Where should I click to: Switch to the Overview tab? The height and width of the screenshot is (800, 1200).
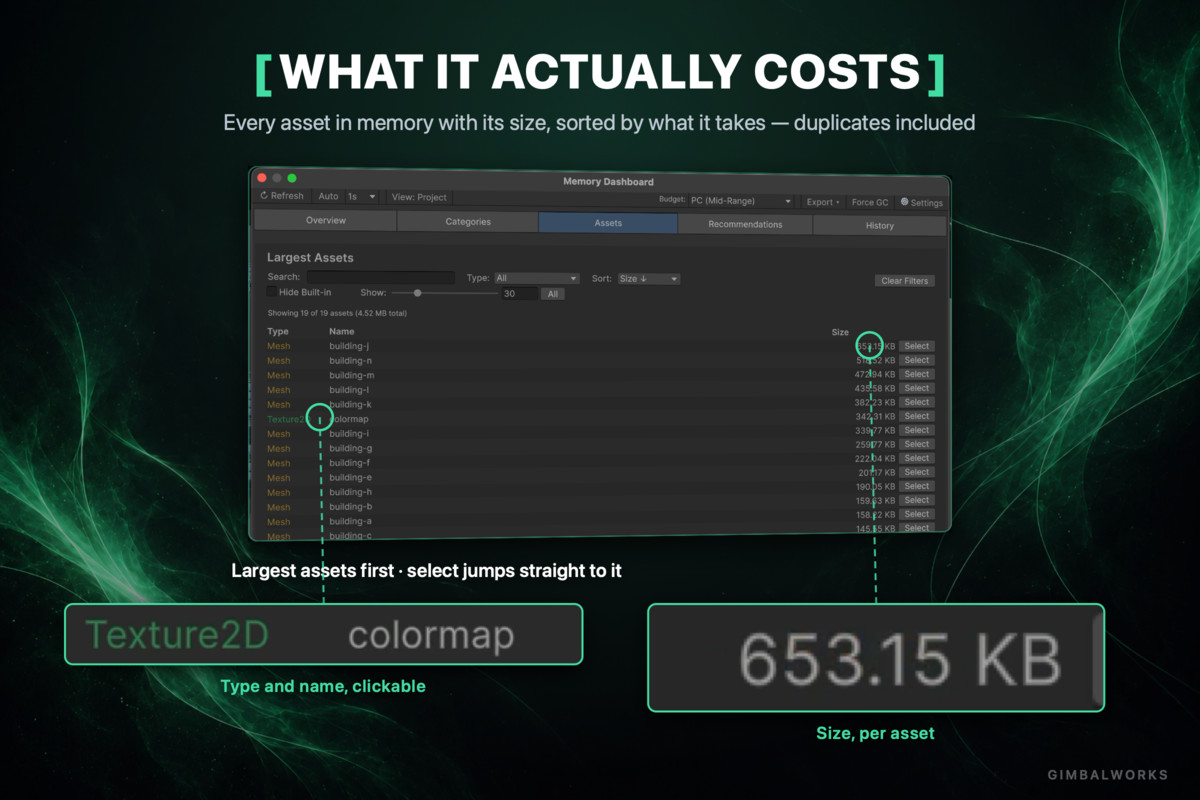tap(326, 221)
